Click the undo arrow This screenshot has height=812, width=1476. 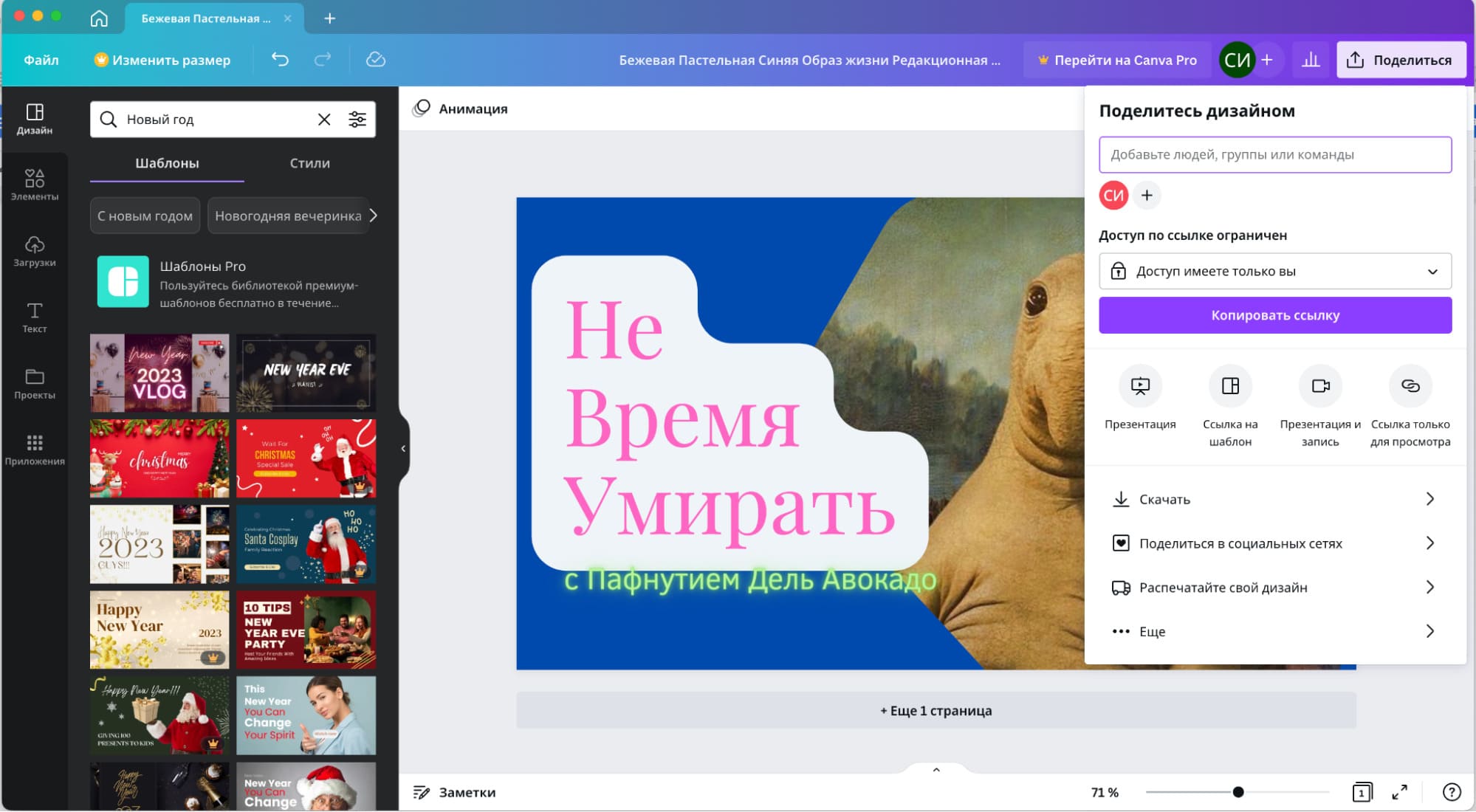click(x=280, y=60)
